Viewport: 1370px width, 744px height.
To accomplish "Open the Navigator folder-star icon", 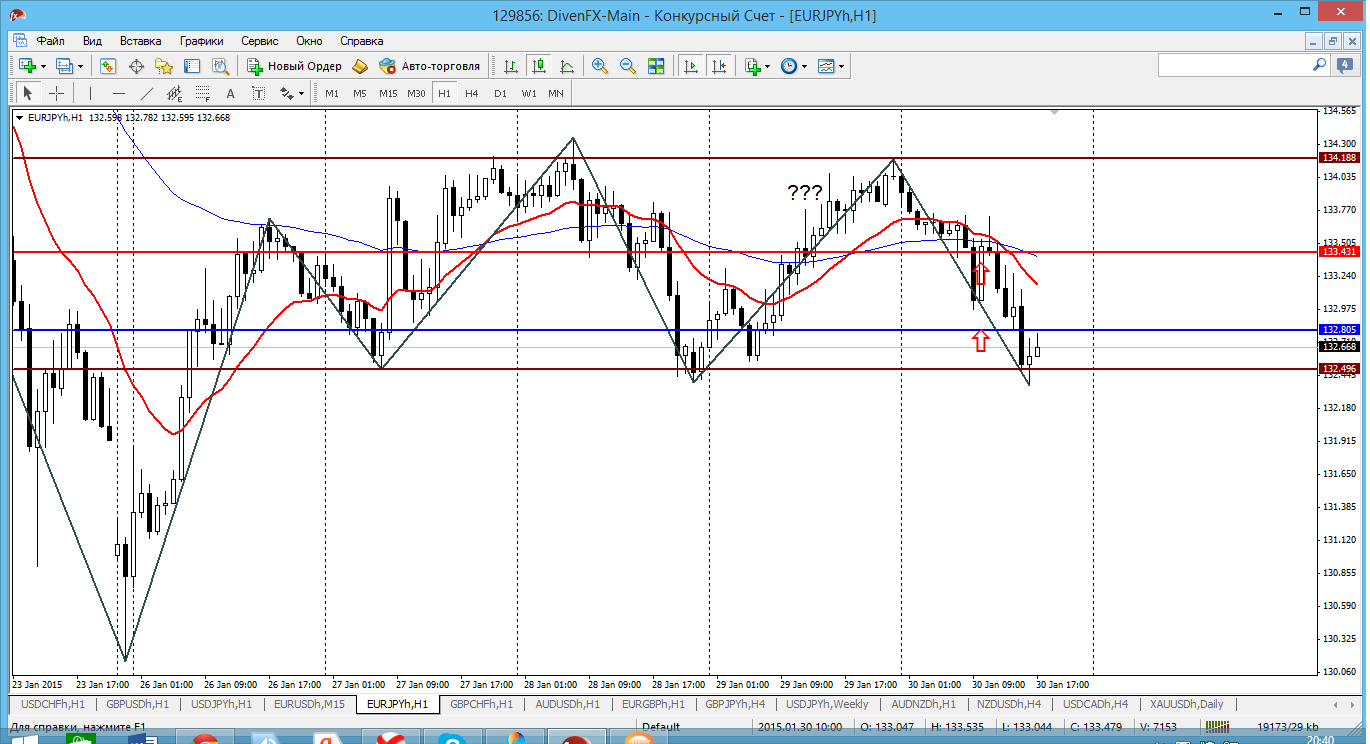I will tap(164, 66).
